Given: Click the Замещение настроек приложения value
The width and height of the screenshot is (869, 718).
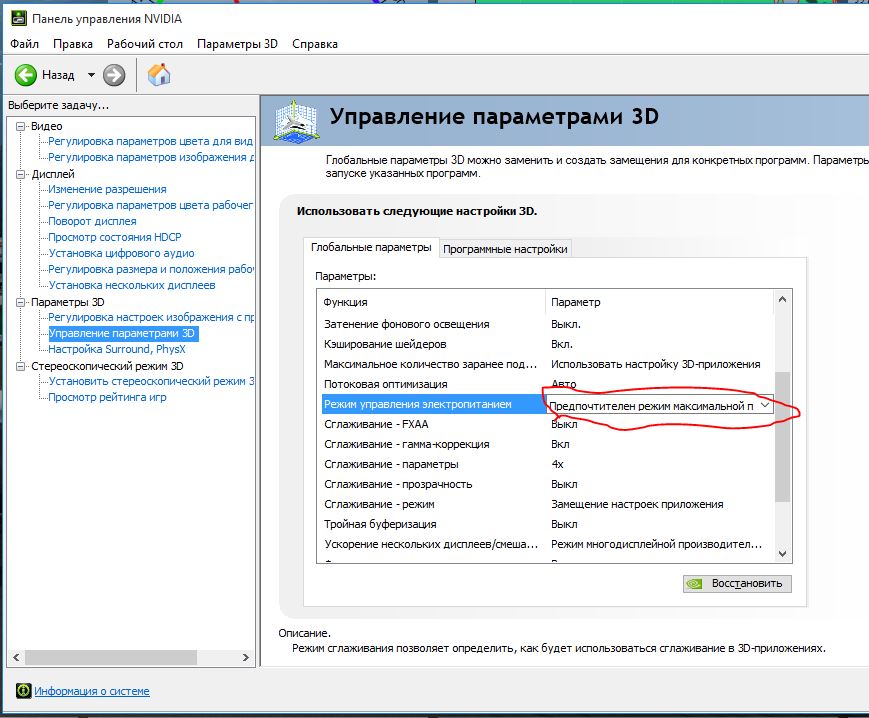Looking at the screenshot, I should coord(637,504).
